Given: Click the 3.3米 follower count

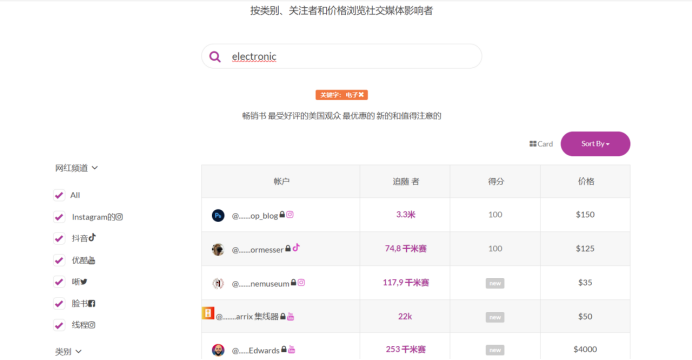Looking at the screenshot, I should pyautogui.click(x=406, y=214).
